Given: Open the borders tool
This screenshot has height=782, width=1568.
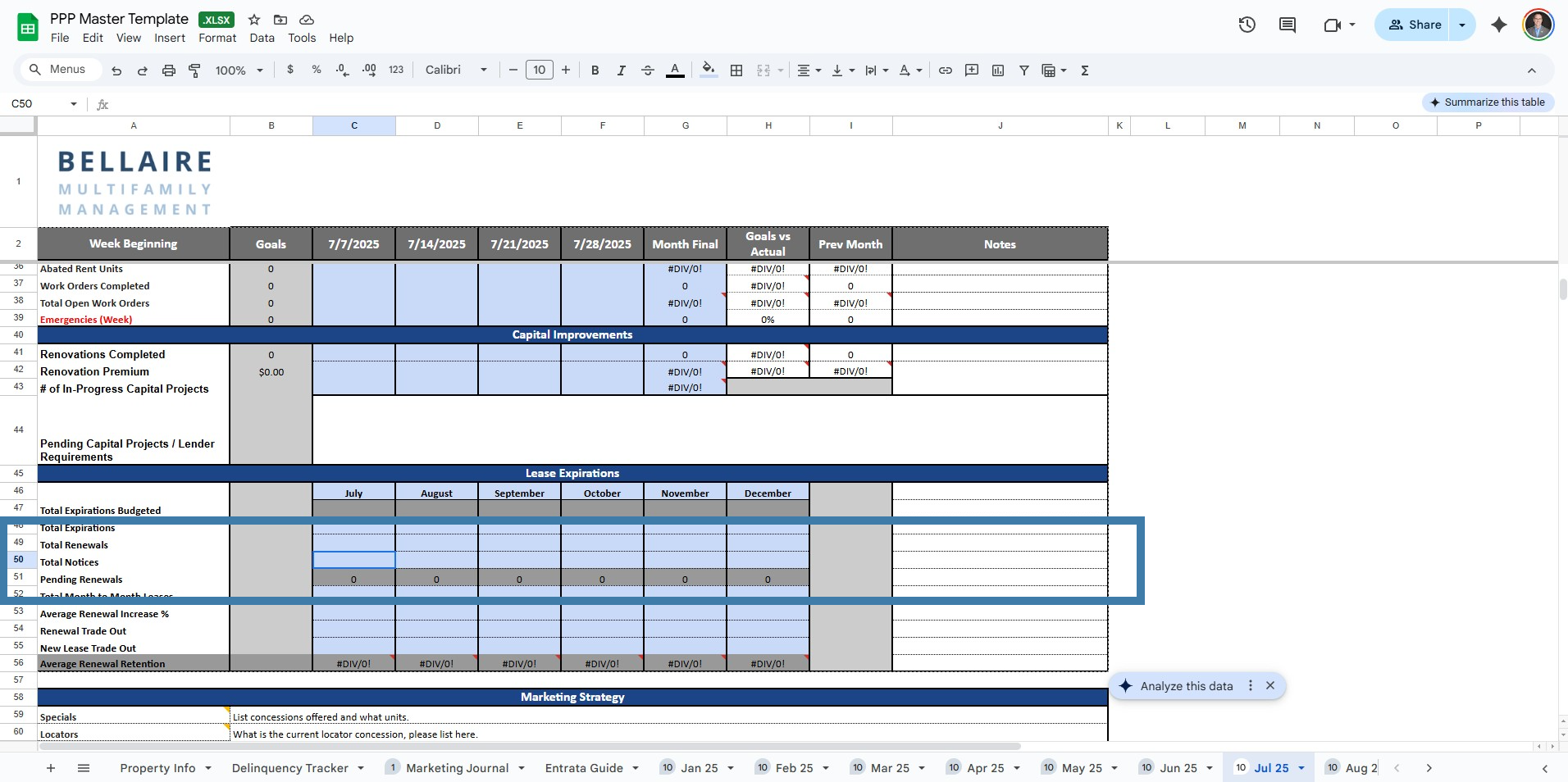Looking at the screenshot, I should click(736, 70).
